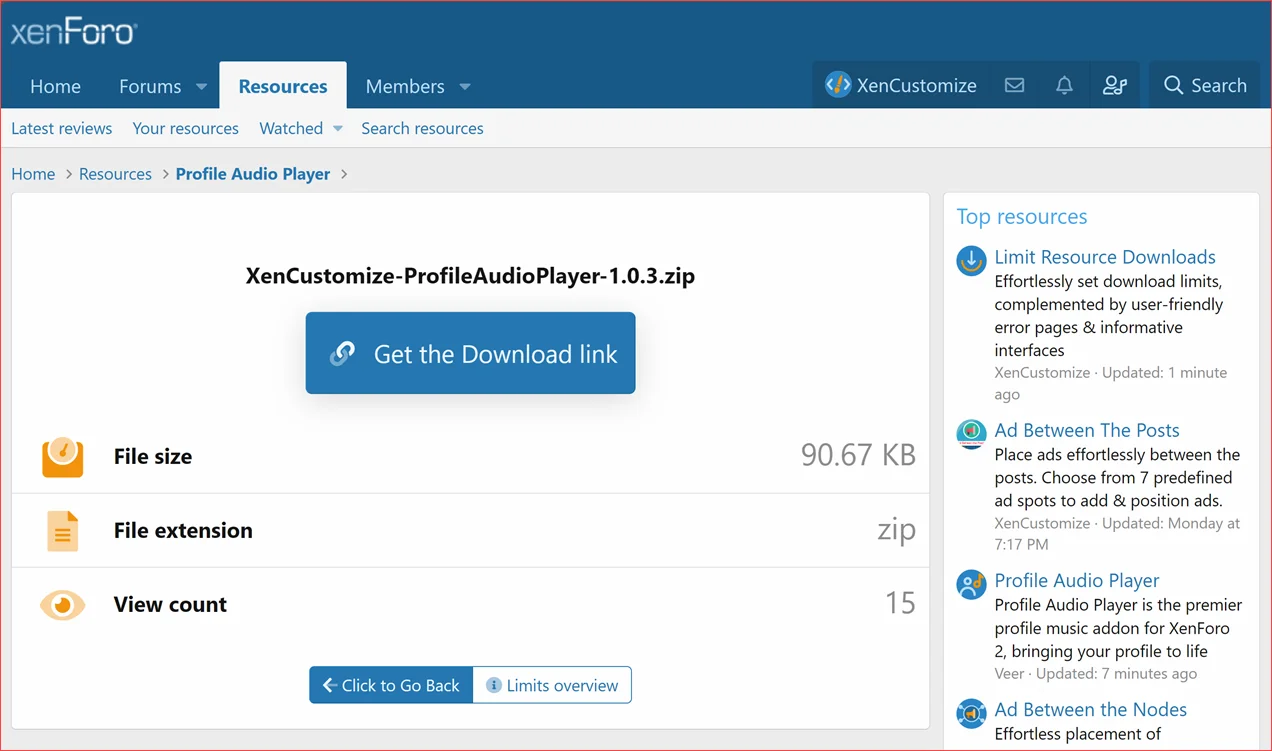The height and width of the screenshot is (751, 1272).
Task: Switch to the Home navigation tab
Action: pyautogui.click(x=55, y=86)
